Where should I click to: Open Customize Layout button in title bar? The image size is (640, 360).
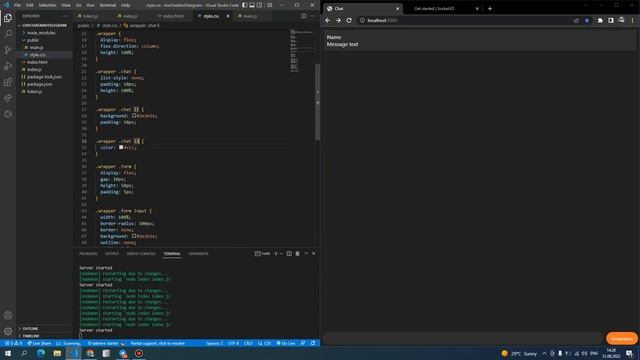270,5
